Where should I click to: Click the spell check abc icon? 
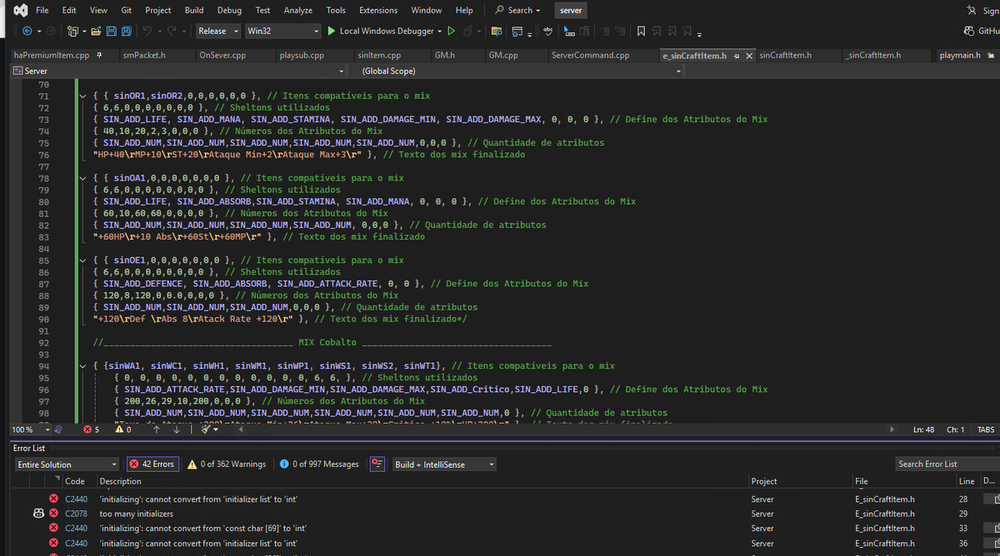click(548, 31)
